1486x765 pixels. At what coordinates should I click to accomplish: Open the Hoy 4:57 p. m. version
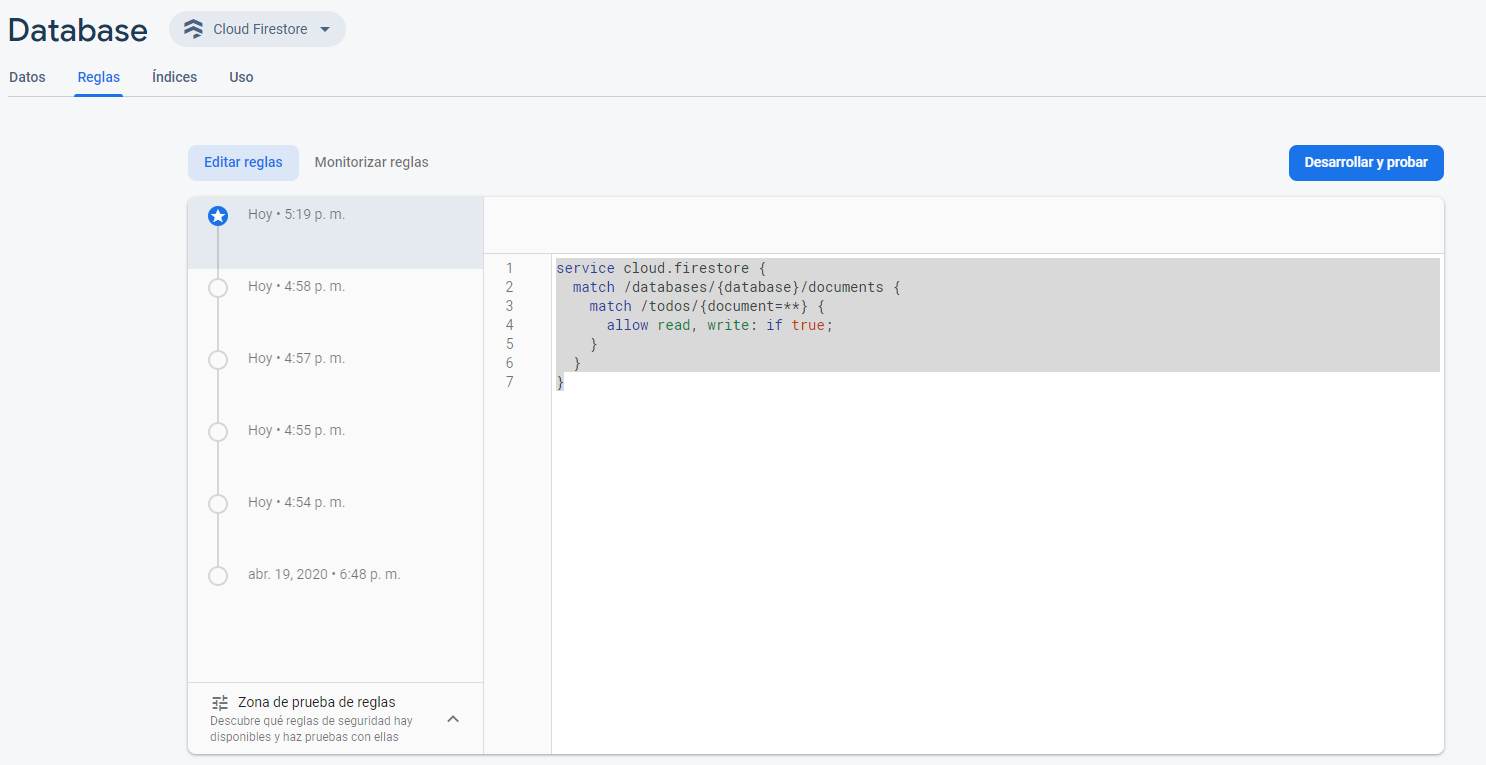tap(335, 376)
